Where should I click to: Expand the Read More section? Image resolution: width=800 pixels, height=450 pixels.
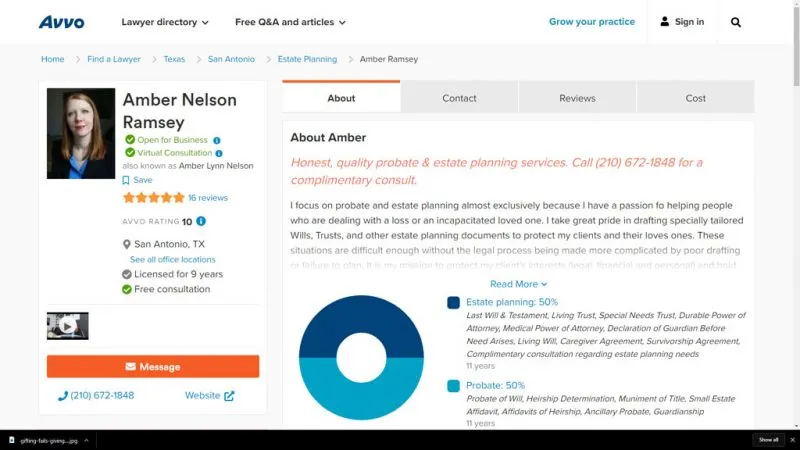(x=518, y=284)
